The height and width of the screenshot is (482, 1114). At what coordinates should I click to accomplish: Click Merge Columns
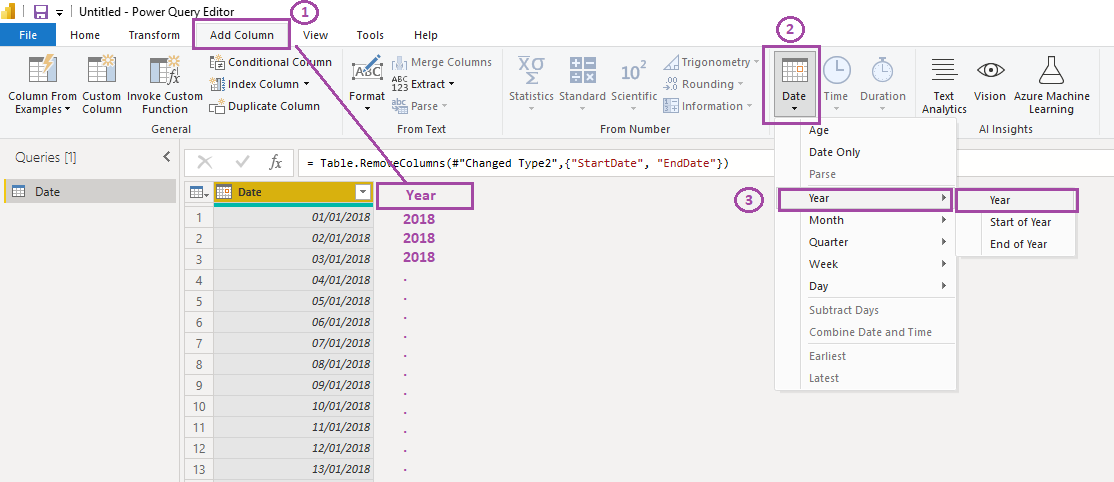pos(442,62)
